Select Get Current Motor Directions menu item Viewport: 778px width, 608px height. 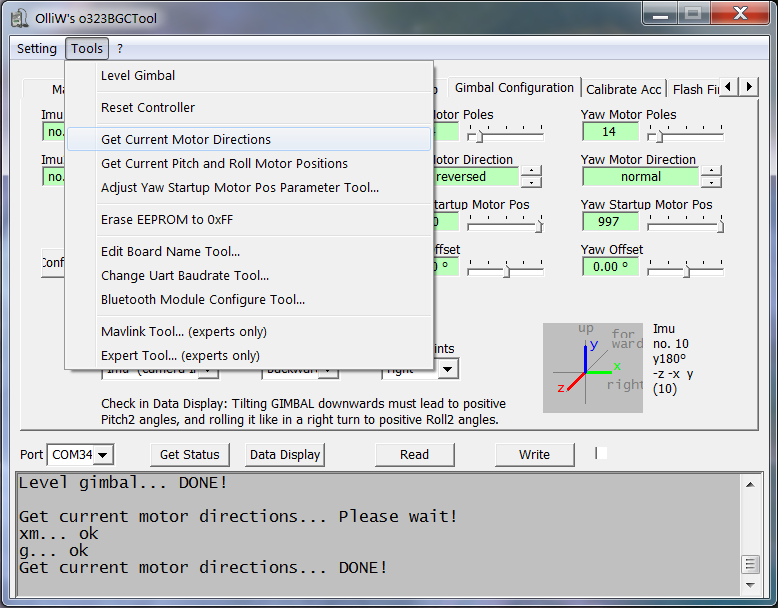[186, 140]
